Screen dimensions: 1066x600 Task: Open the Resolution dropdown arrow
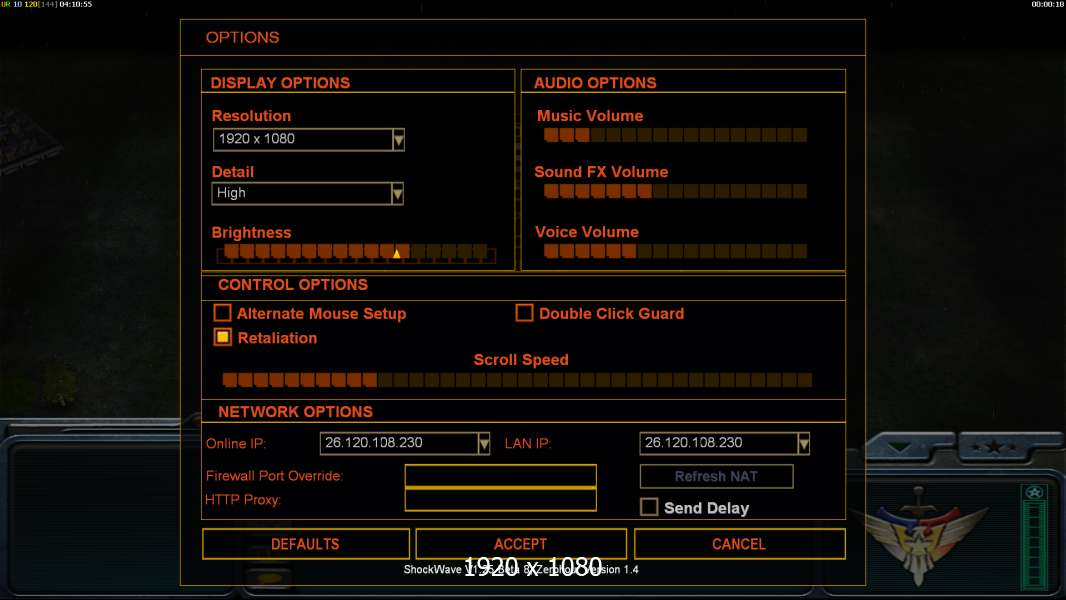(398, 139)
